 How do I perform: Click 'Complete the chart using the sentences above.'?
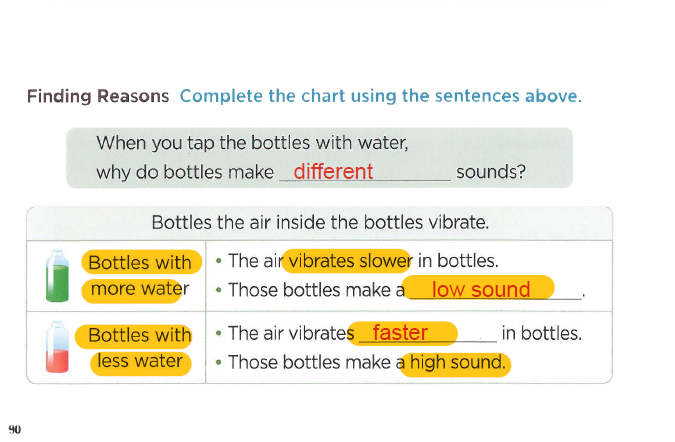pos(381,96)
